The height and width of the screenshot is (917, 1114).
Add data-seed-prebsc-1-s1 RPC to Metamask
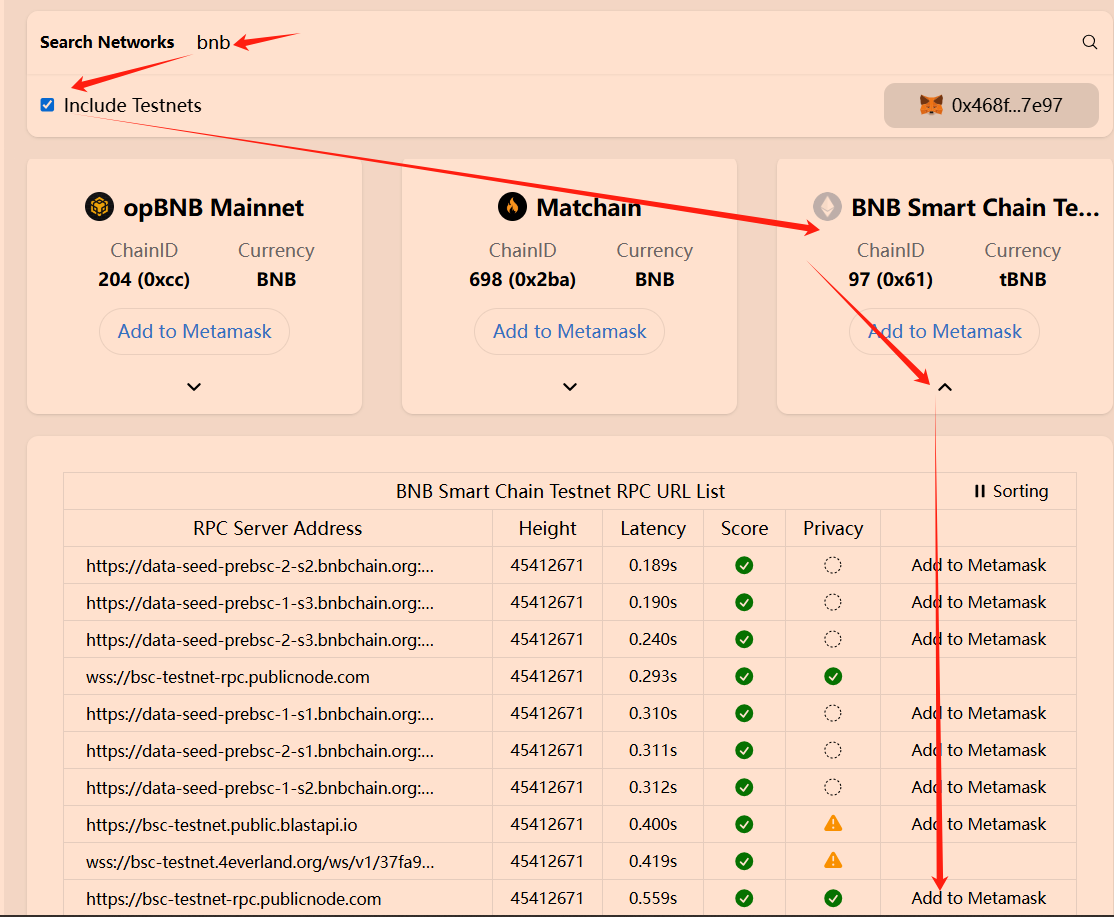point(978,713)
